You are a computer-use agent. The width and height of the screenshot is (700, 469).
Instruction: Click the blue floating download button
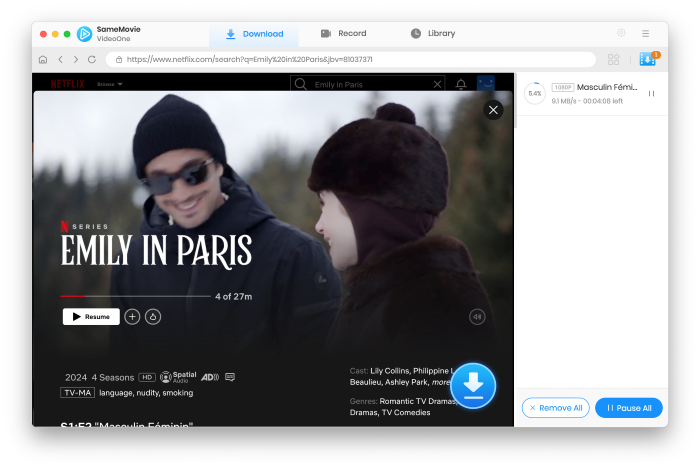[473, 386]
